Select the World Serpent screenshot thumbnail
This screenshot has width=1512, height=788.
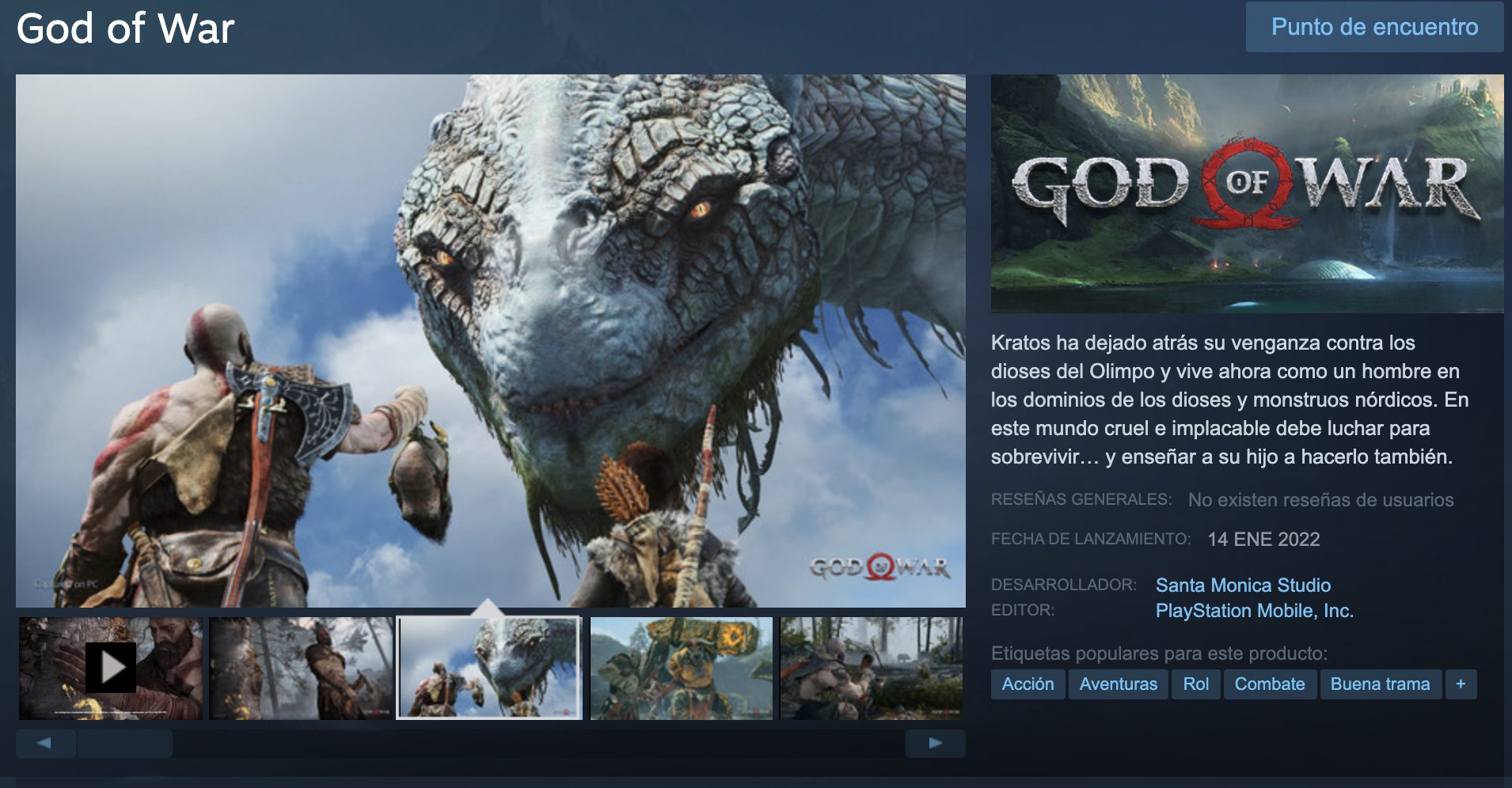[x=489, y=668]
